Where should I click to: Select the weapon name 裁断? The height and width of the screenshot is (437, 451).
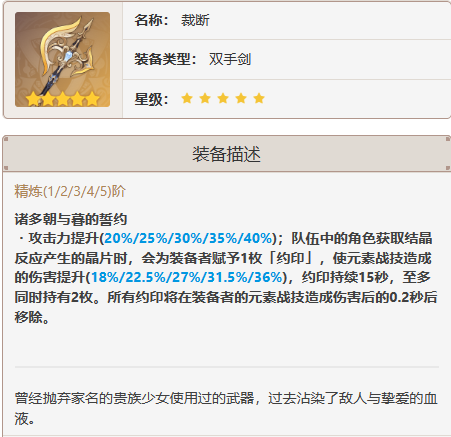coord(195,20)
